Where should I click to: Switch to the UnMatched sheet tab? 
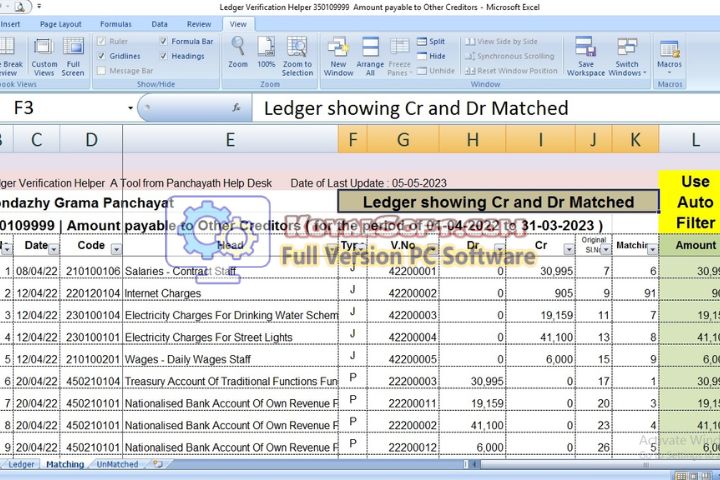(x=118, y=464)
